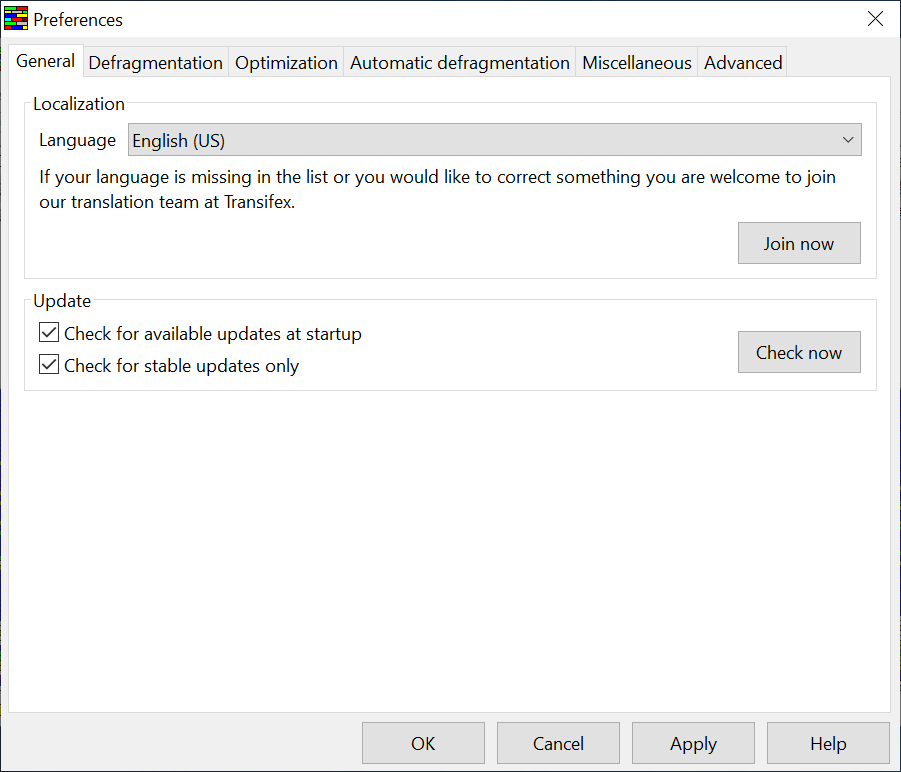
Task: Click the Preferences window title bar
Action: (x=450, y=19)
